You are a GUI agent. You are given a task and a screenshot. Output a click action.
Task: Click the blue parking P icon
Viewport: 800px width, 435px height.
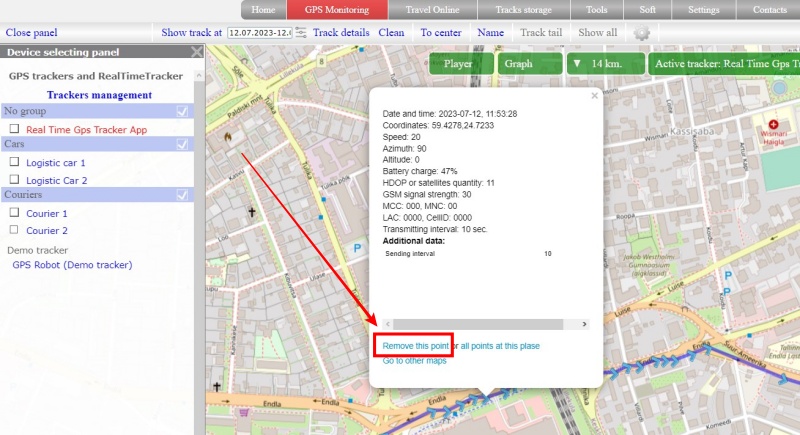[x=356, y=246]
